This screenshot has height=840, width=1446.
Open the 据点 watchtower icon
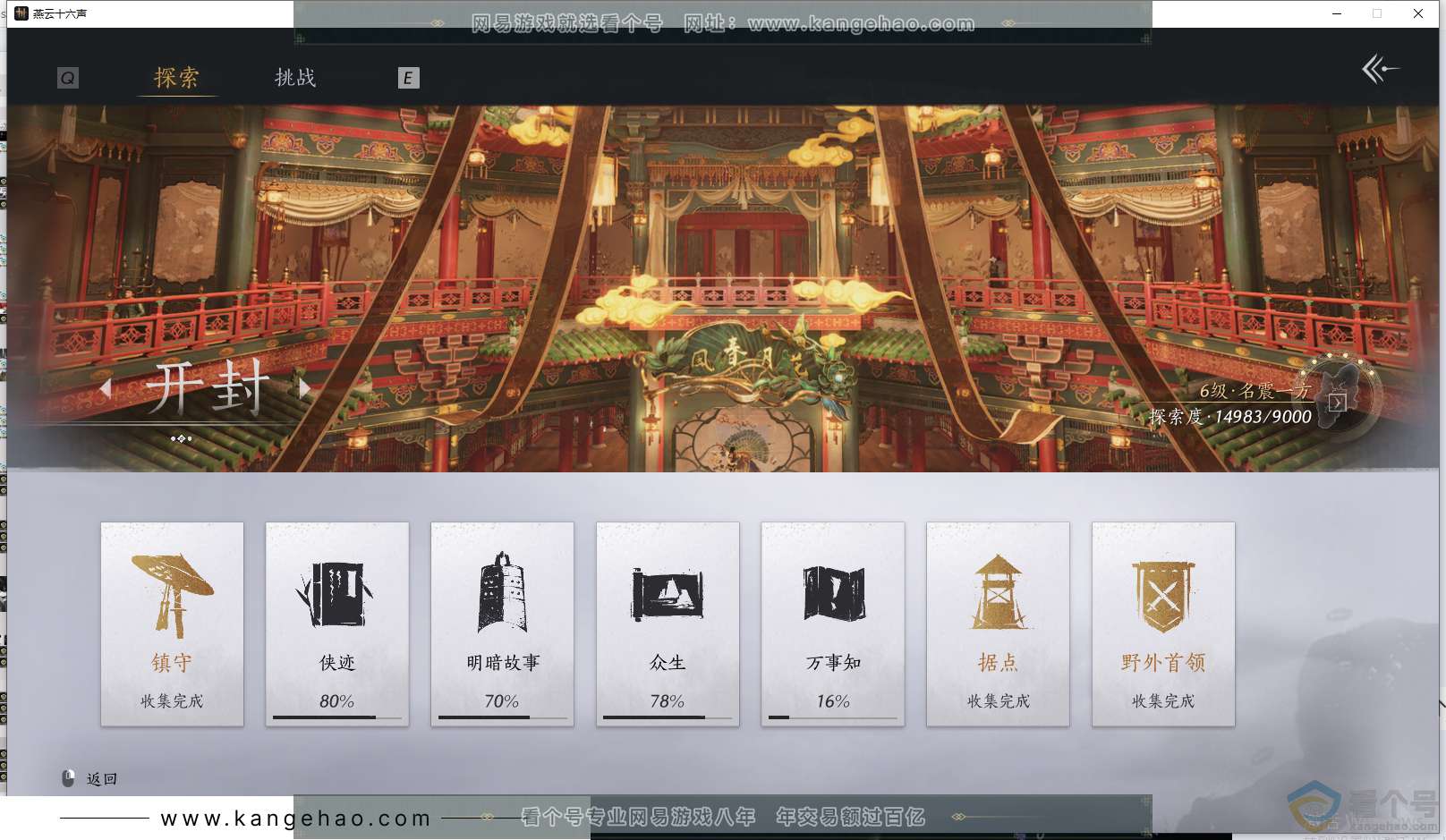click(x=999, y=592)
